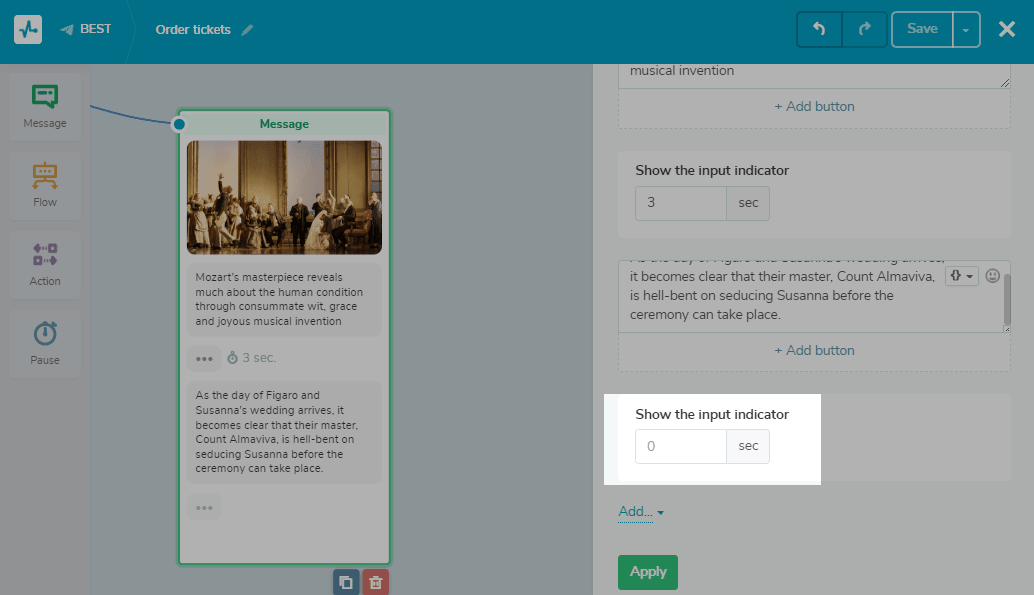Apply the message changes
Viewport: 1034px width, 595px height.
tap(648, 572)
